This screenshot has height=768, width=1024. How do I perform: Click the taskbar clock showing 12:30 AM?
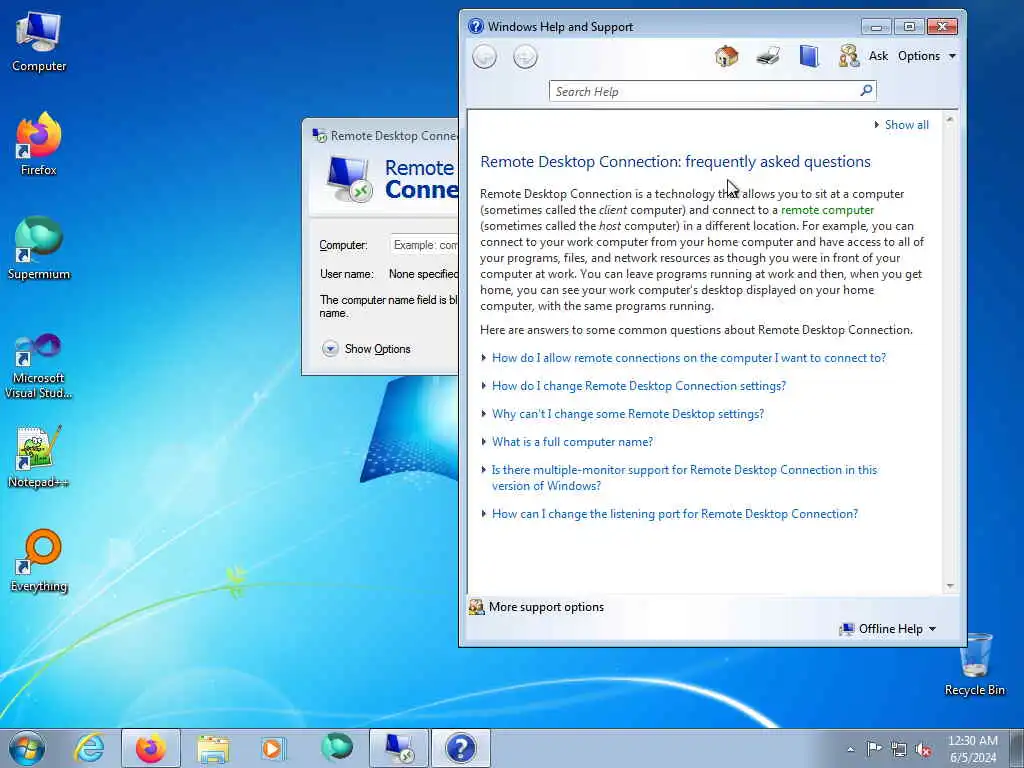pos(973,748)
